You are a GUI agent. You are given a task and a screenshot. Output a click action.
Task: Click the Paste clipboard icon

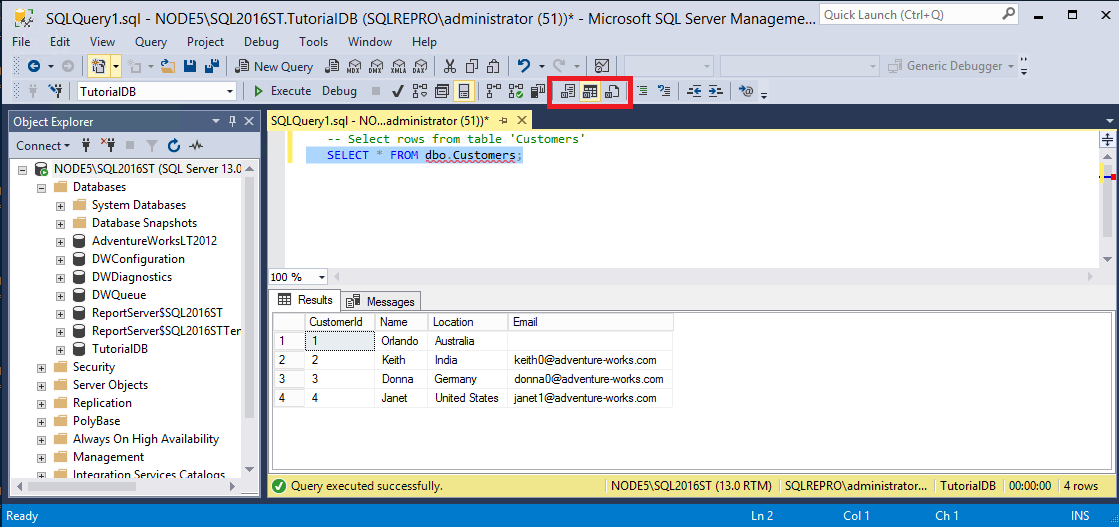click(493, 66)
